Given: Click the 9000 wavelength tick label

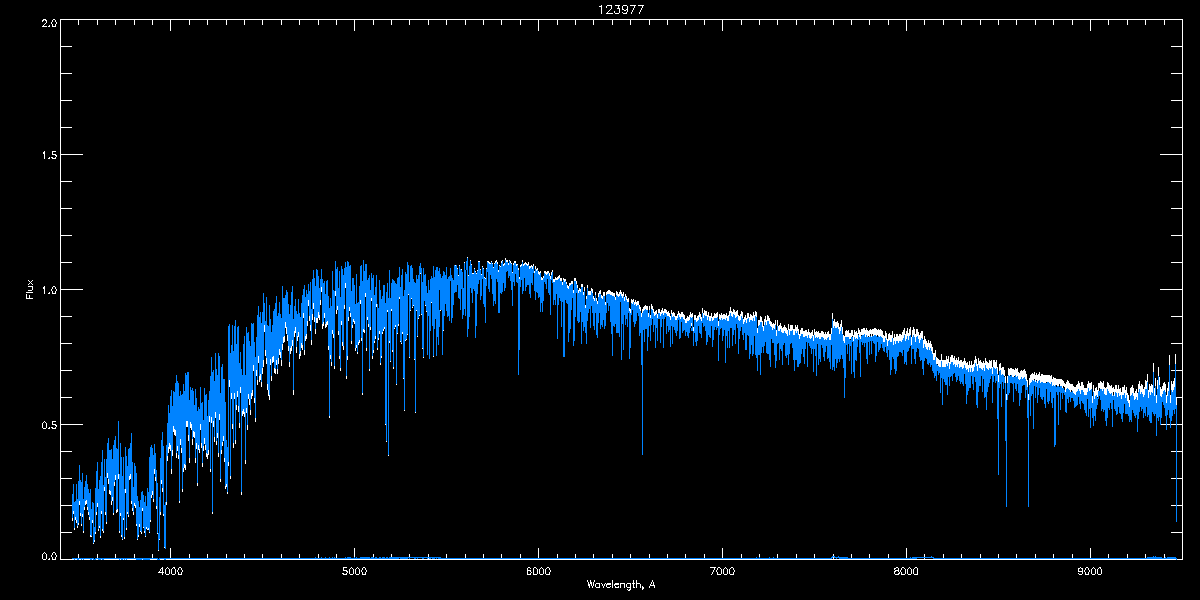Looking at the screenshot, I should click(x=1090, y=572).
